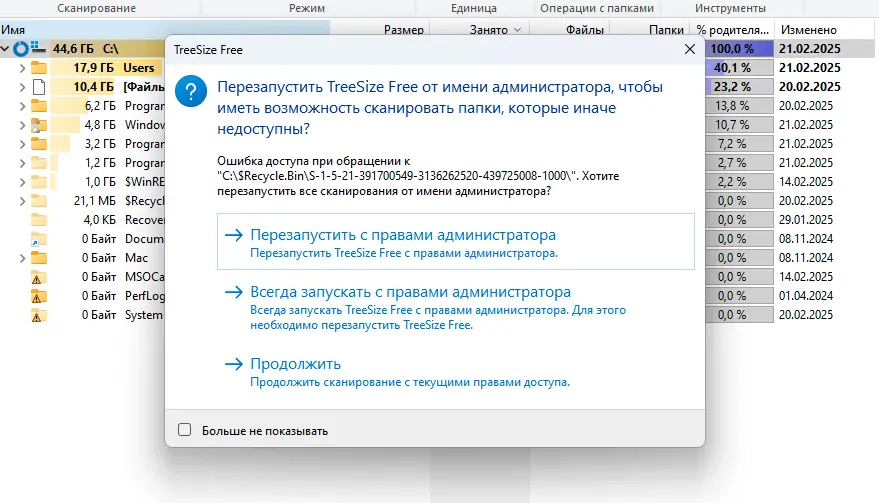The image size is (879, 503).
Task: Sort by '% родителя' column header
Action: 733,30
